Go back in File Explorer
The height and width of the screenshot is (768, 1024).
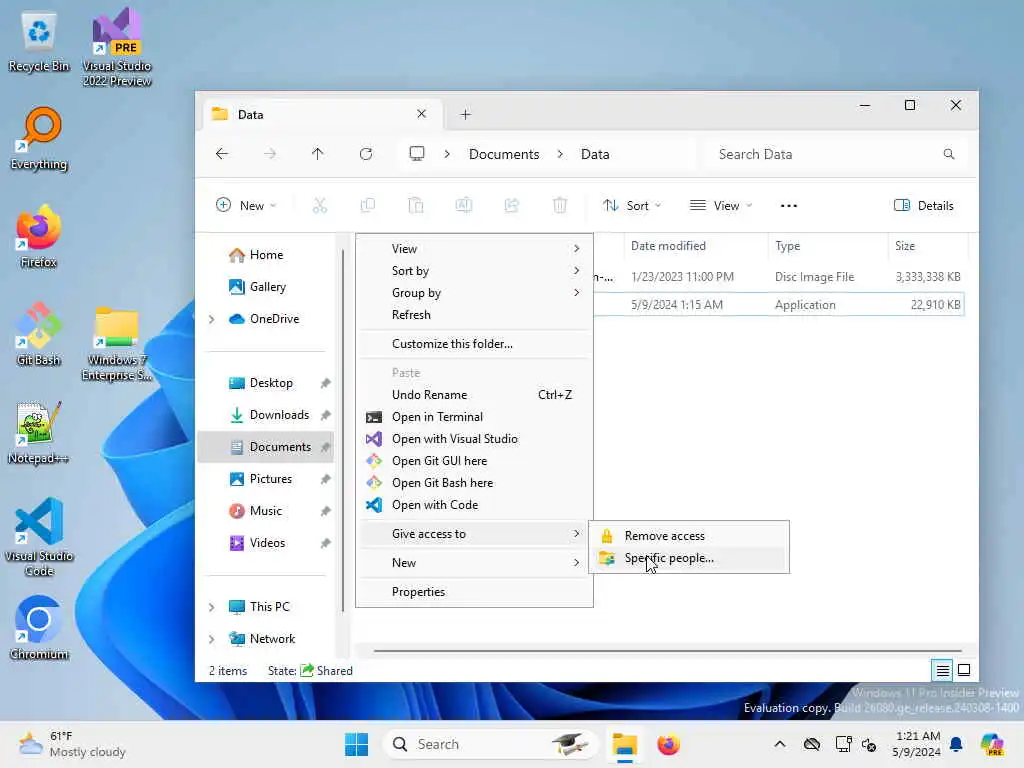point(222,153)
